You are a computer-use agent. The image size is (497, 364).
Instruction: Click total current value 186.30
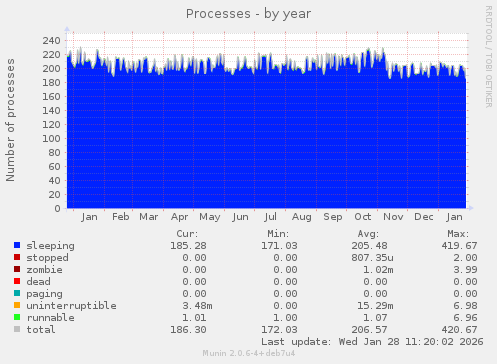click(188, 330)
